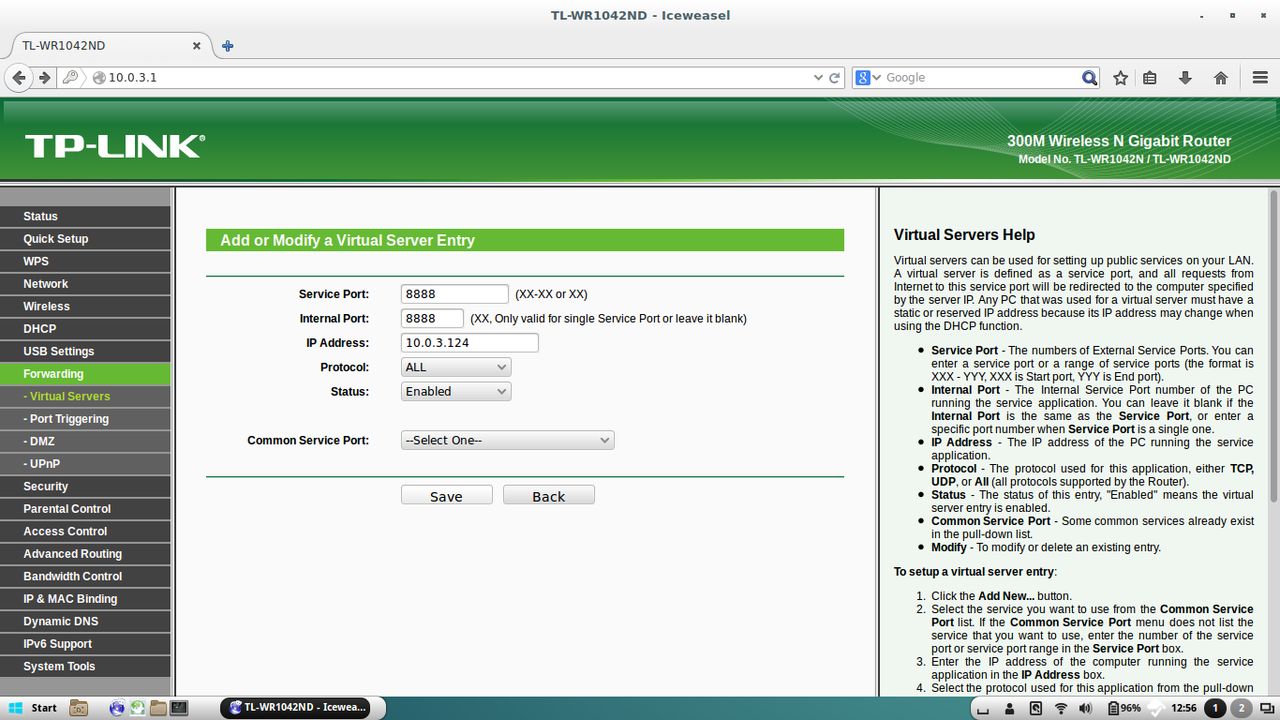Open the IP & MAC Binding menu item

[85, 599]
